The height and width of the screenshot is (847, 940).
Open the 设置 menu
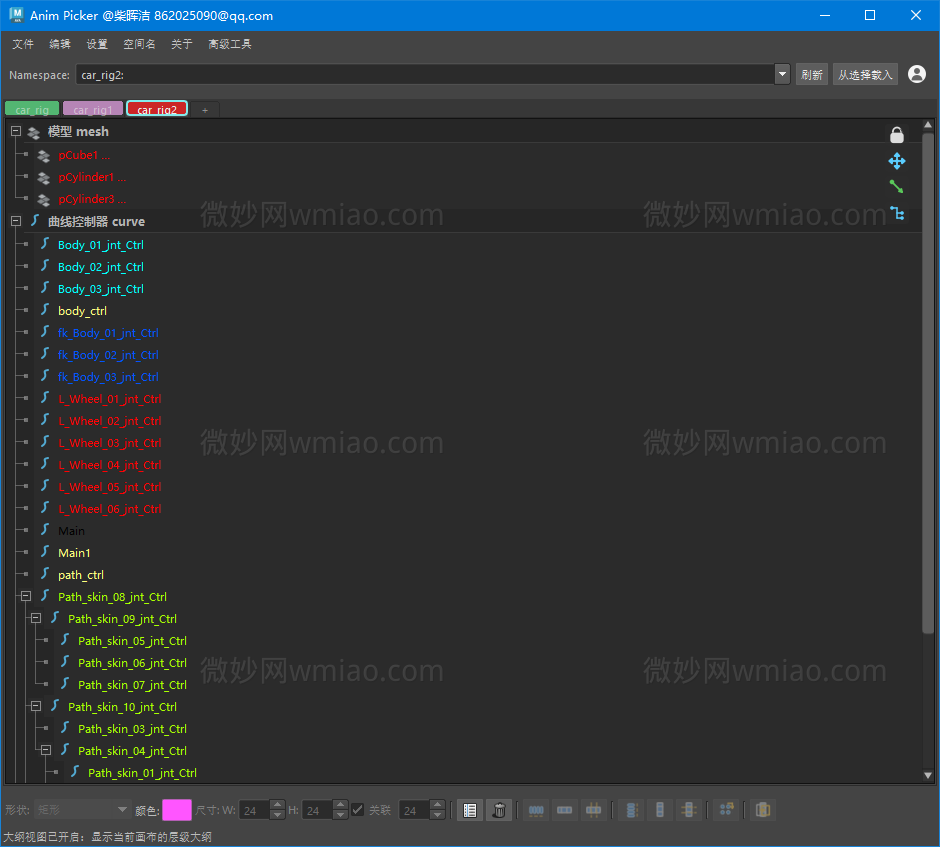point(97,44)
